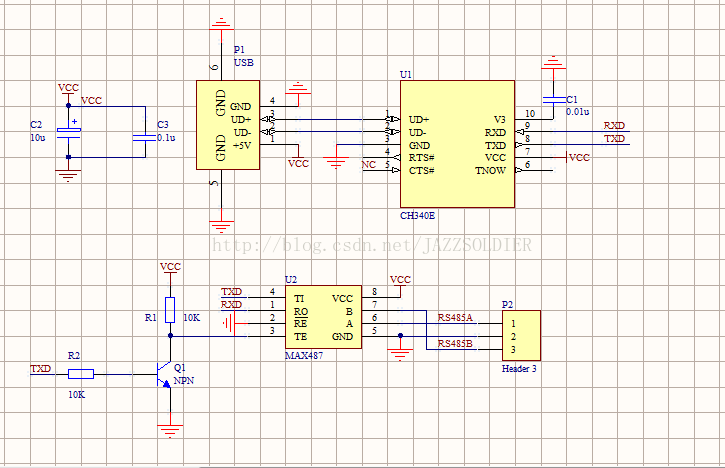Click the TXD net label at U2 pin 4

click(x=231, y=292)
